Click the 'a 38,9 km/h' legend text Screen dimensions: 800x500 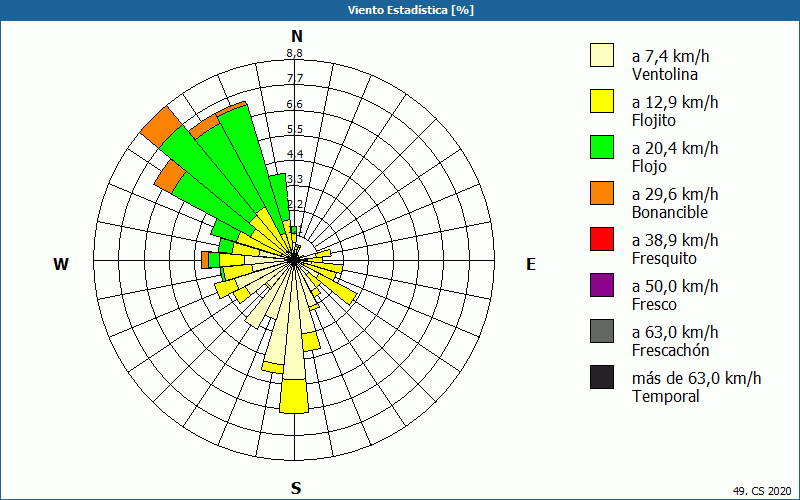tap(674, 240)
